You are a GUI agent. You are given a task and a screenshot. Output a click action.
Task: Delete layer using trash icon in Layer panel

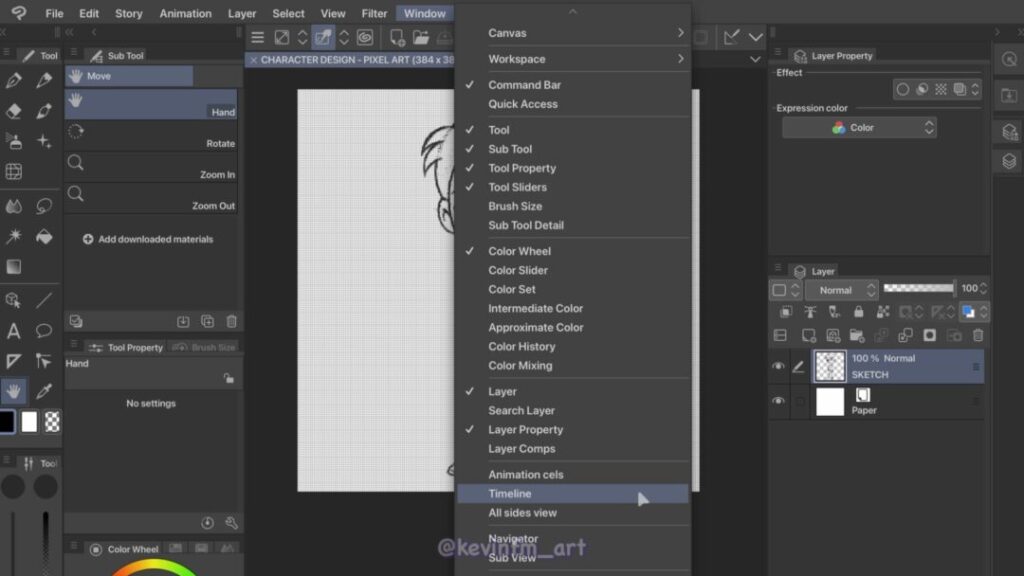point(978,336)
